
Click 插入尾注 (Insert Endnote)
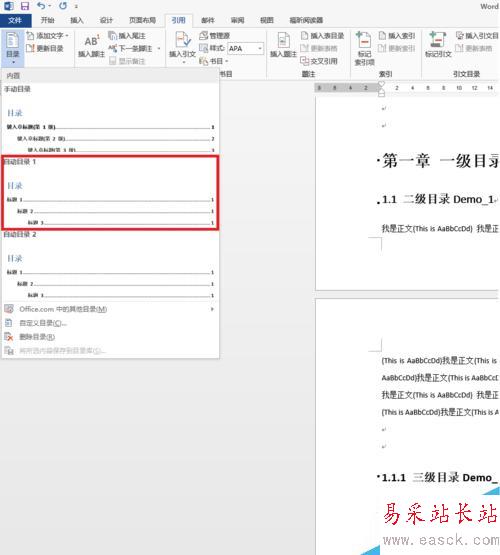[x=127, y=35]
